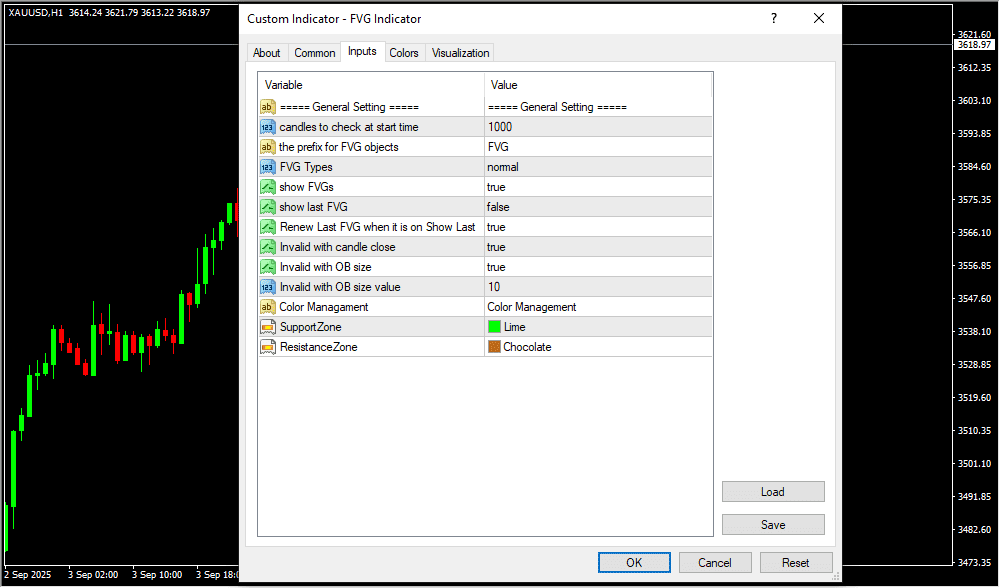Toggle the show last FVG value false
This screenshot has width=1000, height=588.
pos(597,207)
